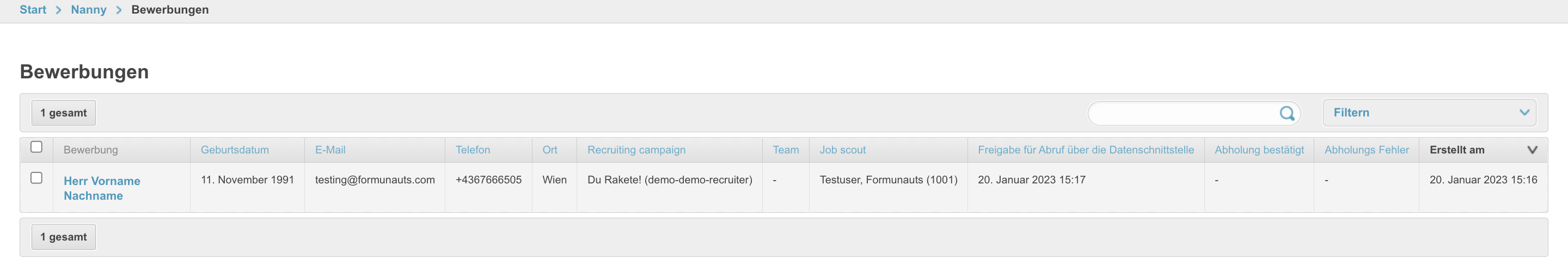Sort by Geburtsdatum column header

click(x=234, y=150)
